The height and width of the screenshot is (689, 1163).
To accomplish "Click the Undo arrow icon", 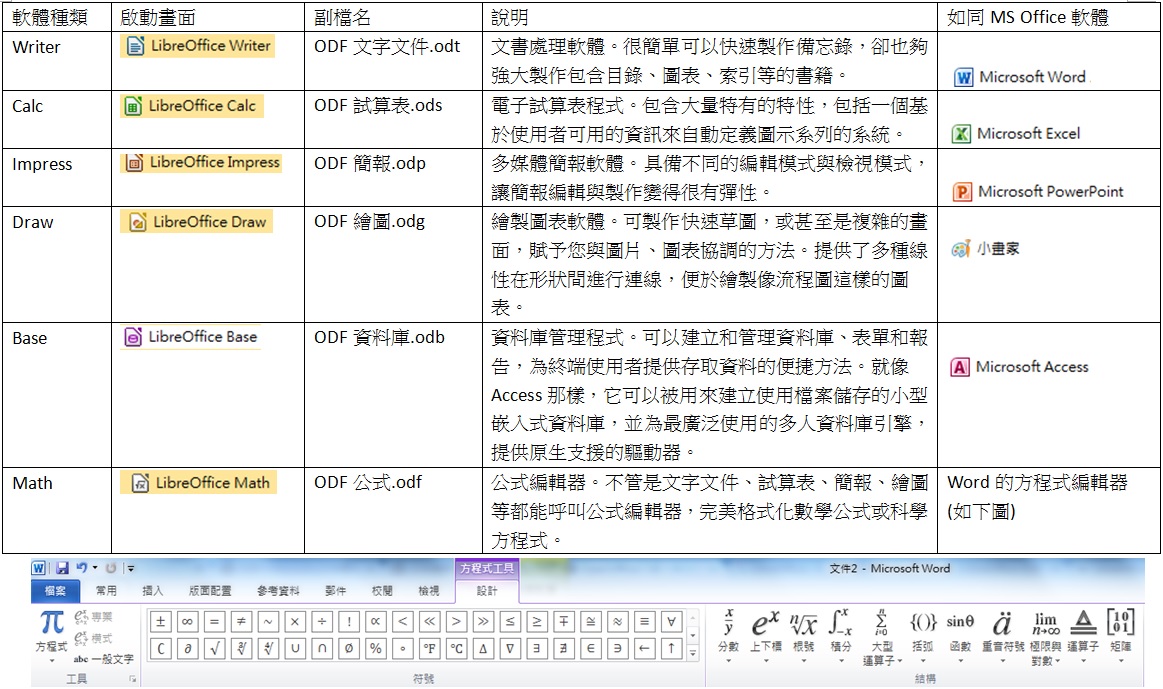I will pos(81,568).
